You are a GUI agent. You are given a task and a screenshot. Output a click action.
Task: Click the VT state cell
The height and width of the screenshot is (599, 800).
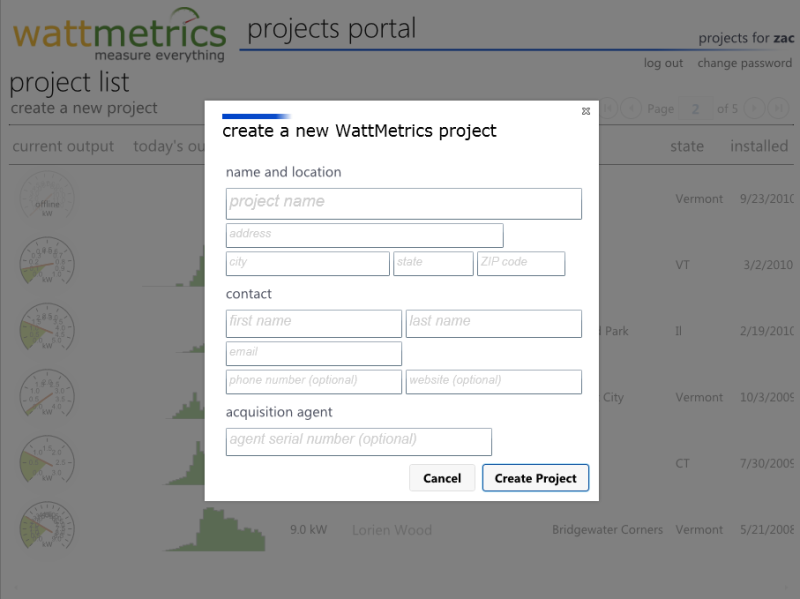pos(682,265)
